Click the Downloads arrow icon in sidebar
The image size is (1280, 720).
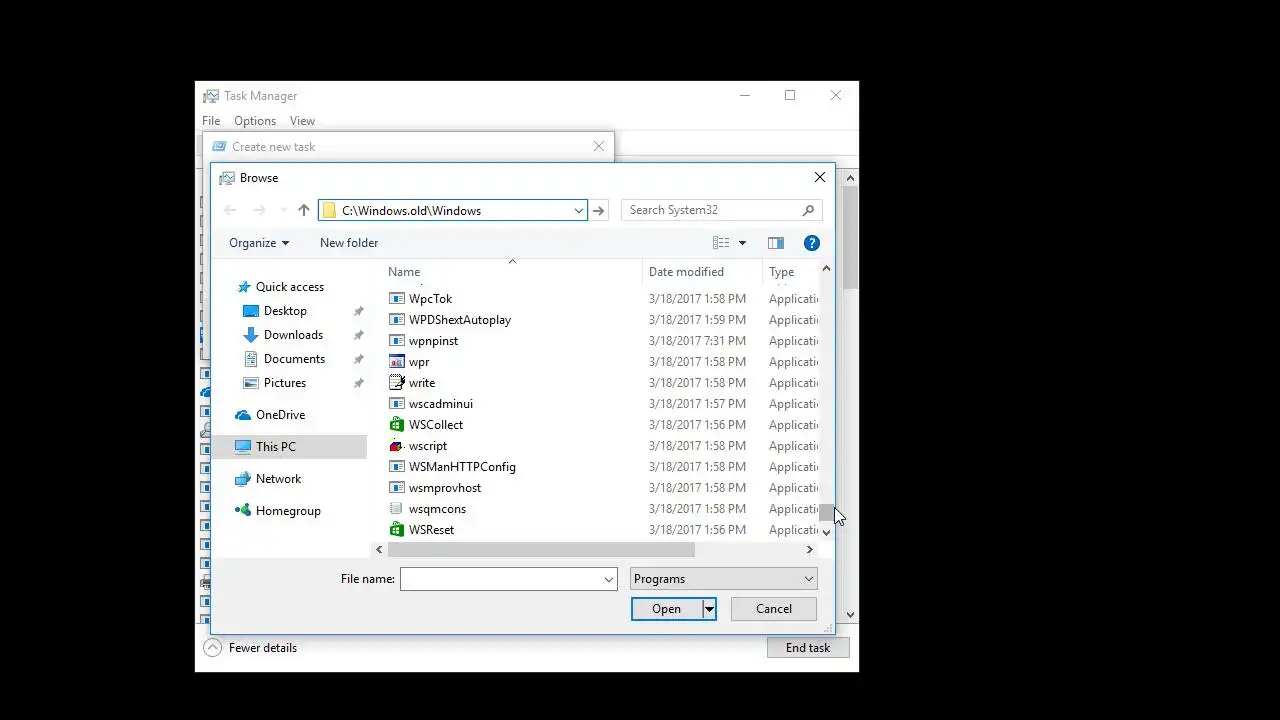[x=251, y=335]
